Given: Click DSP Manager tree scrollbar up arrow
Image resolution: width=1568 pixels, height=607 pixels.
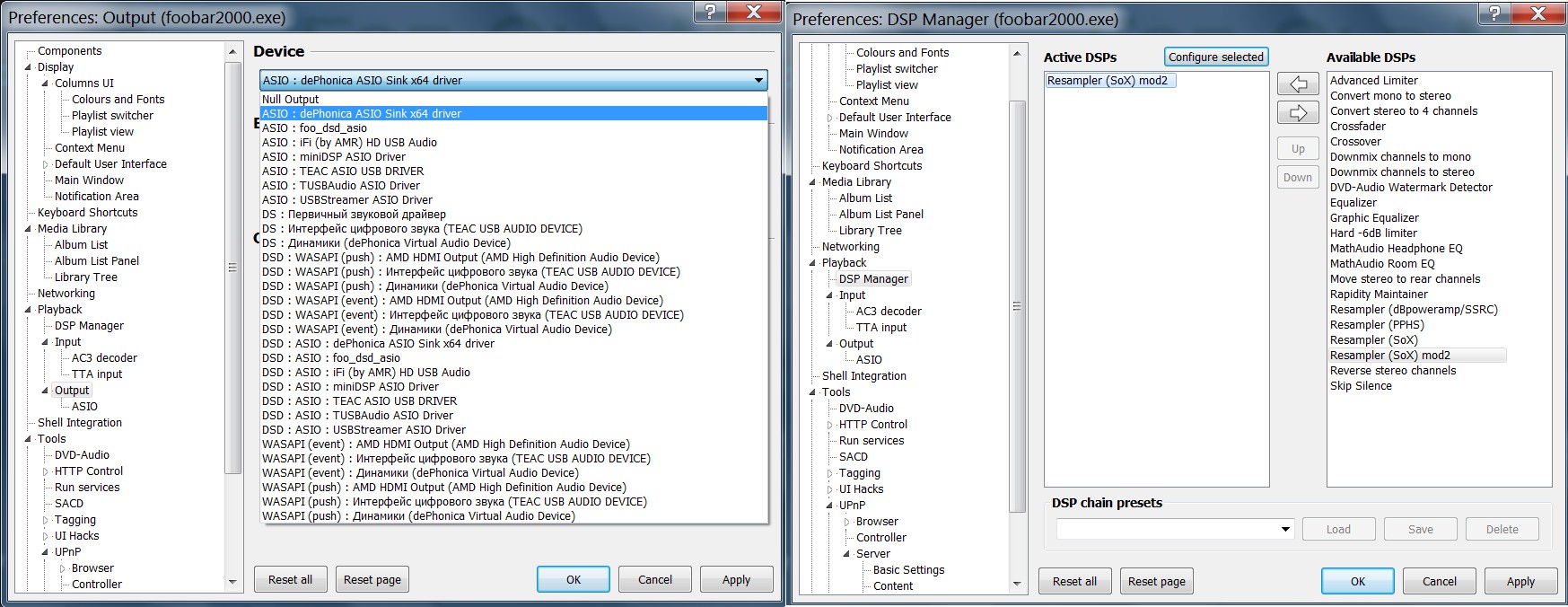Looking at the screenshot, I should [x=1017, y=53].
